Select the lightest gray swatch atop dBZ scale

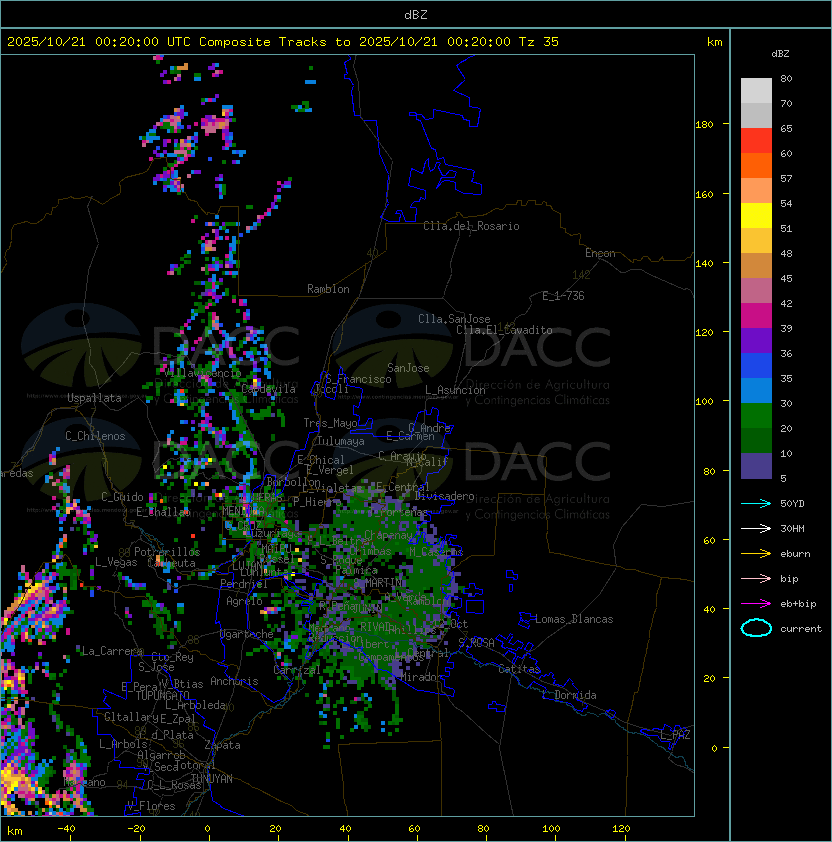756,90
